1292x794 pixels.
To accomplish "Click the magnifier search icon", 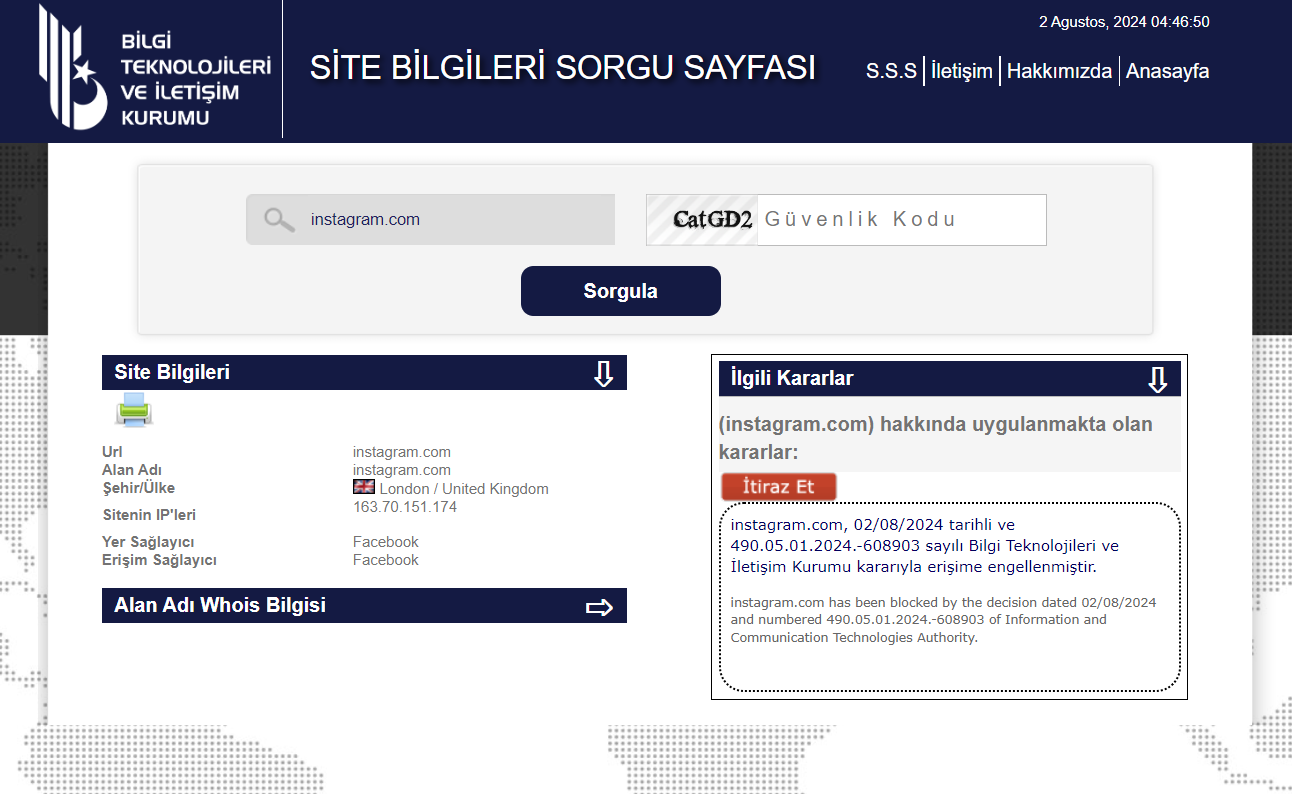I will (279, 220).
